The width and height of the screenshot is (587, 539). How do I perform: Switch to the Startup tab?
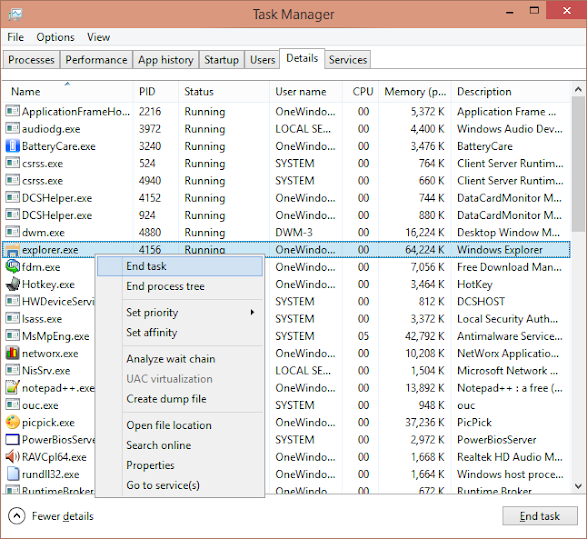tap(221, 60)
